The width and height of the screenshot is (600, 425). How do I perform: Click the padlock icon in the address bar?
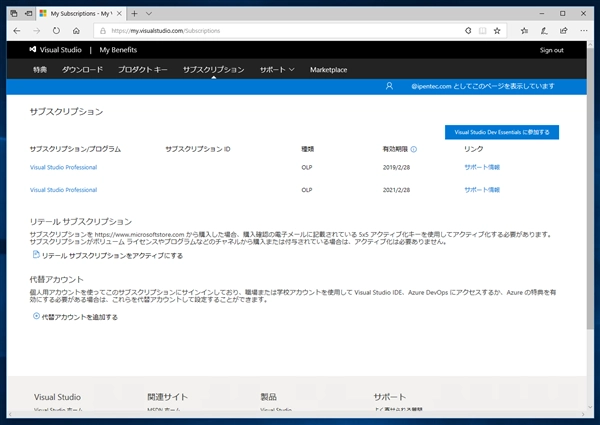click(103, 31)
